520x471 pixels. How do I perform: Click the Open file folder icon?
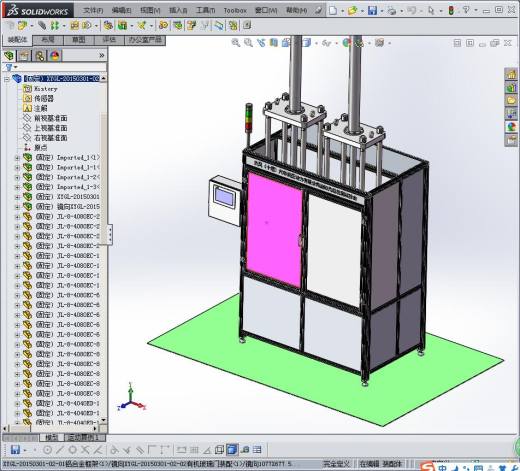(x=352, y=11)
